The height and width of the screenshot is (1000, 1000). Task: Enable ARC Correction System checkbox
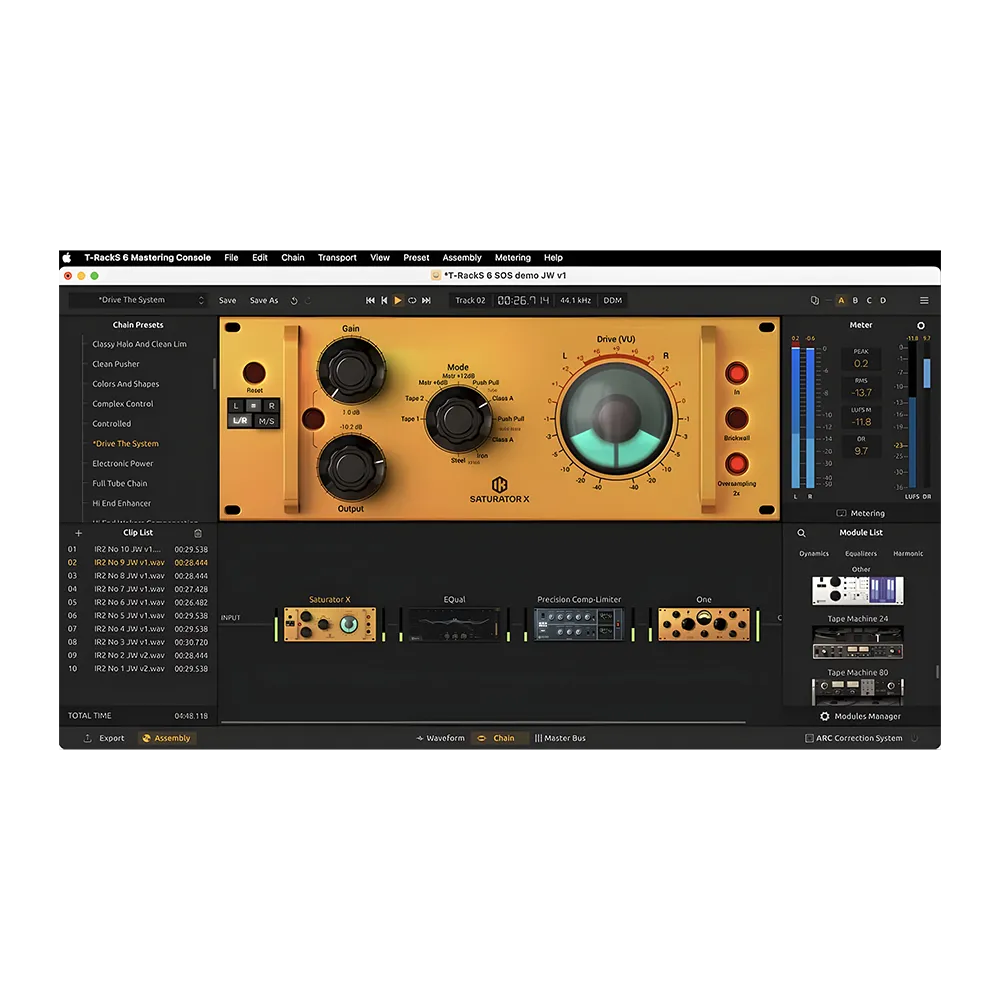pyautogui.click(x=809, y=738)
